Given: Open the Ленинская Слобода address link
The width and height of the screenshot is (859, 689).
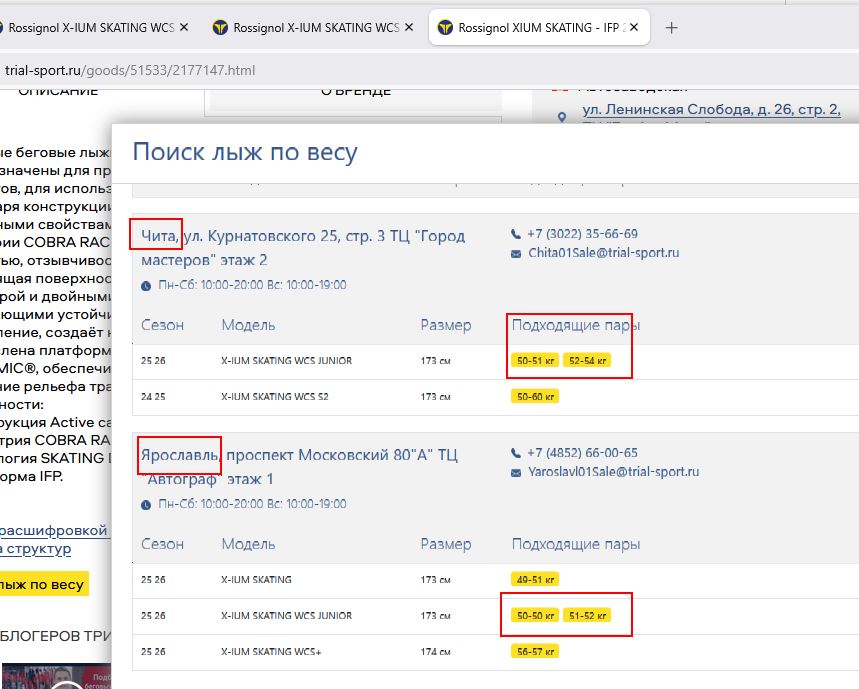Looking at the screenshot, I should (x=711, y=110).
